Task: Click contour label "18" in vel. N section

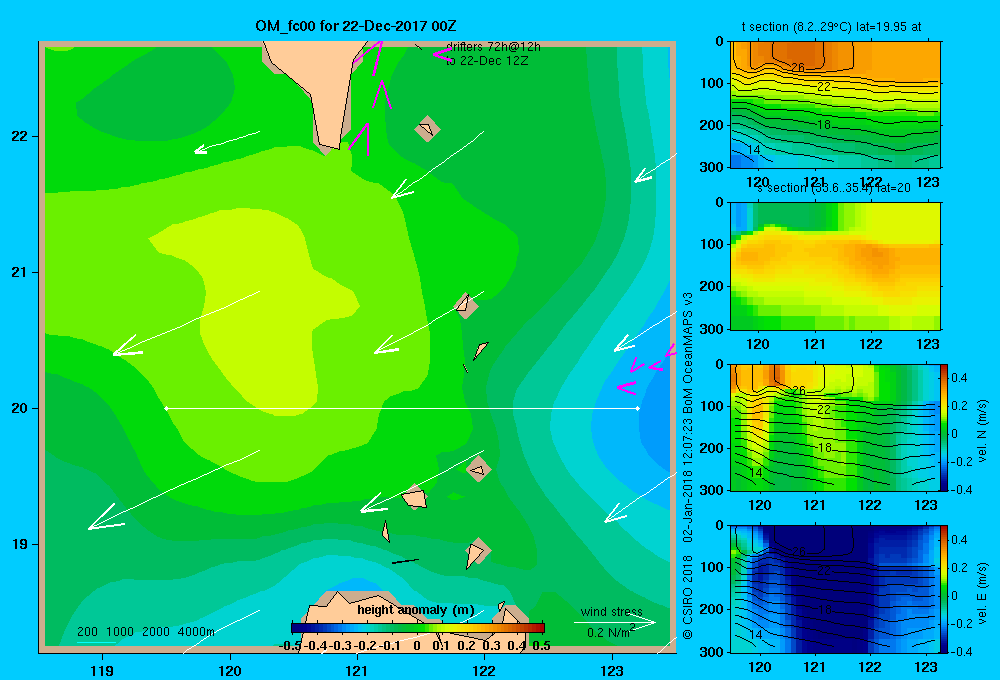Action: point(824,448)
